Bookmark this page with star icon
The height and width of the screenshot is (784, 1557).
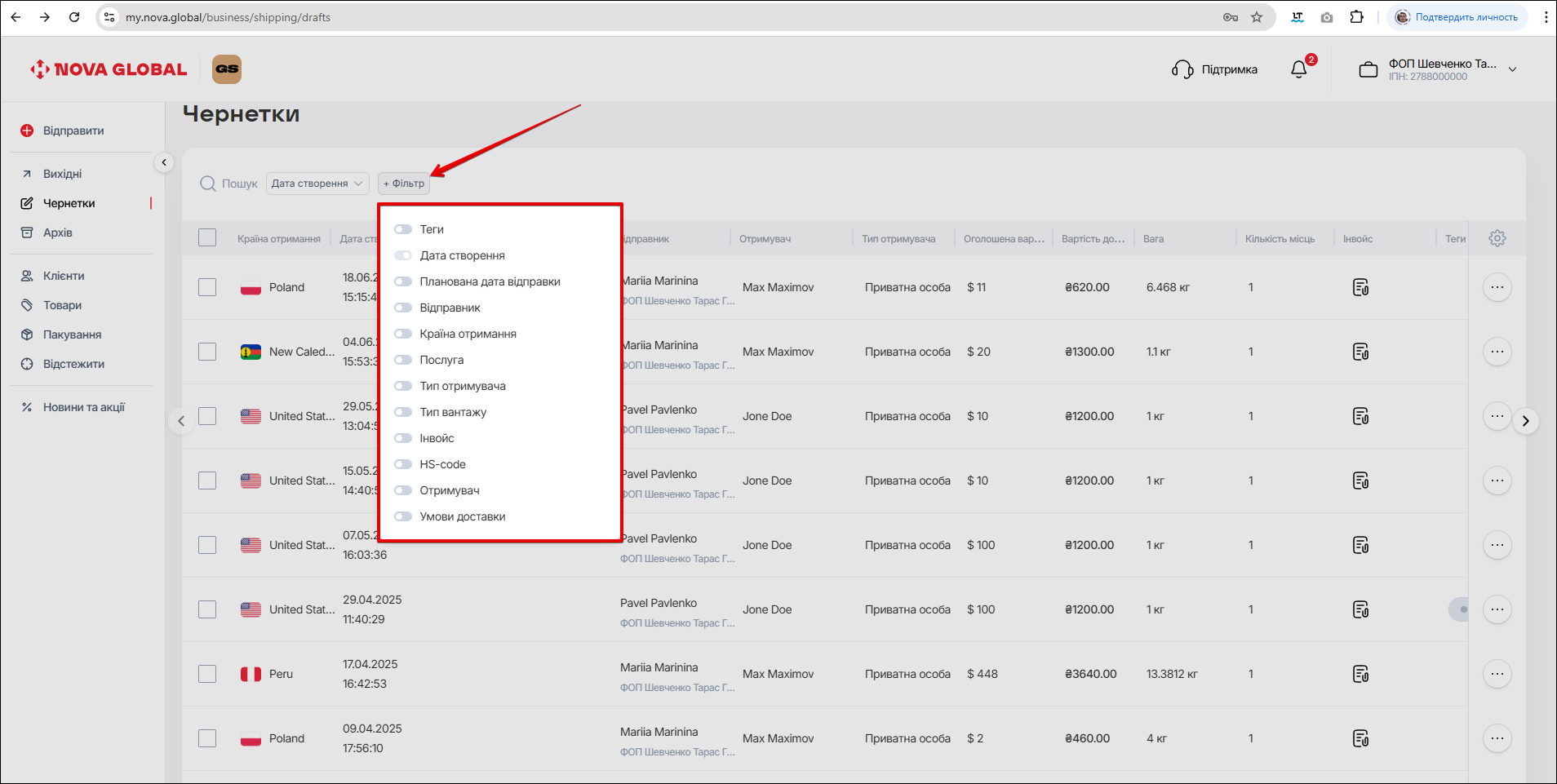[1257, 17]
